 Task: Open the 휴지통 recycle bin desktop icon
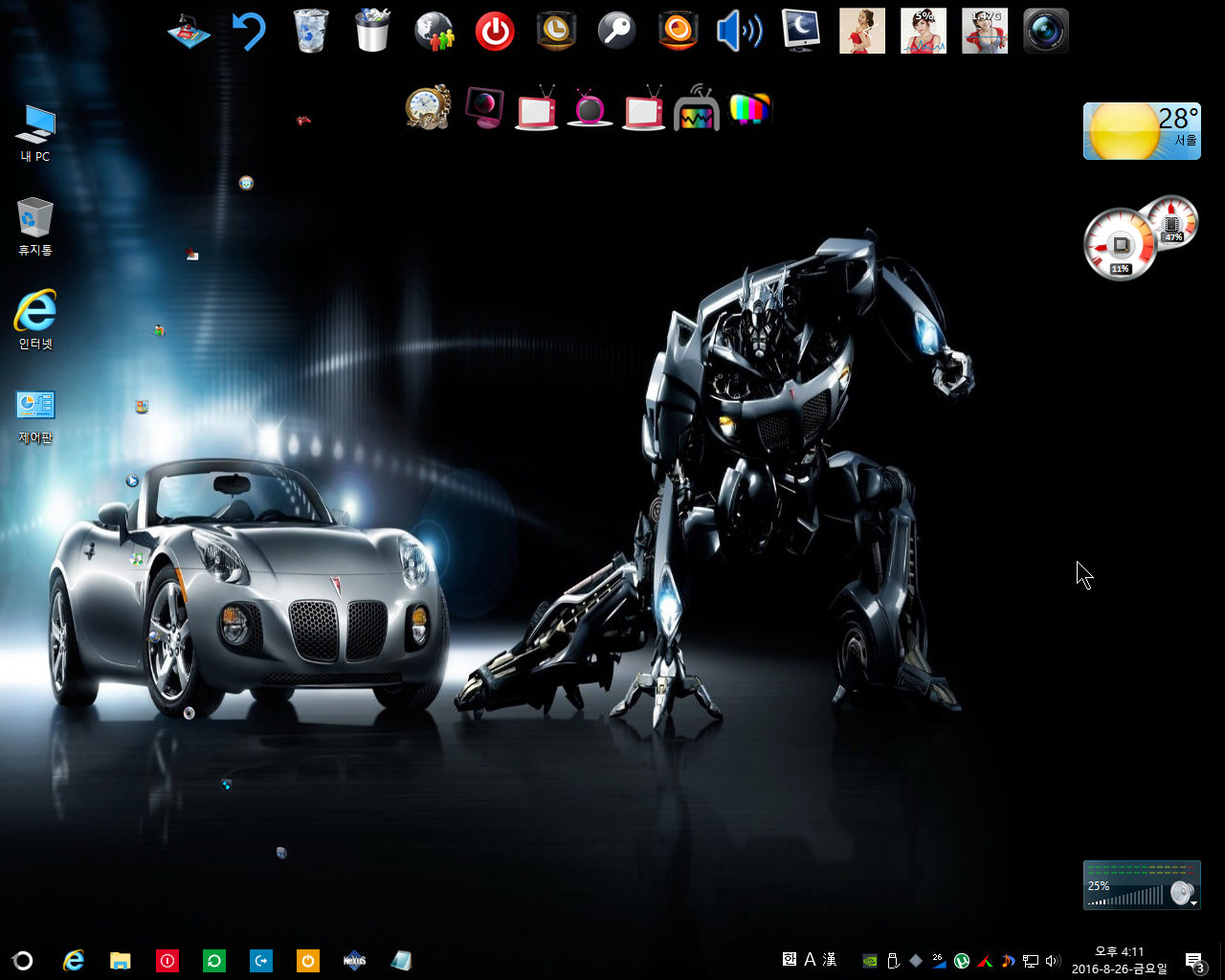point(35,227)
